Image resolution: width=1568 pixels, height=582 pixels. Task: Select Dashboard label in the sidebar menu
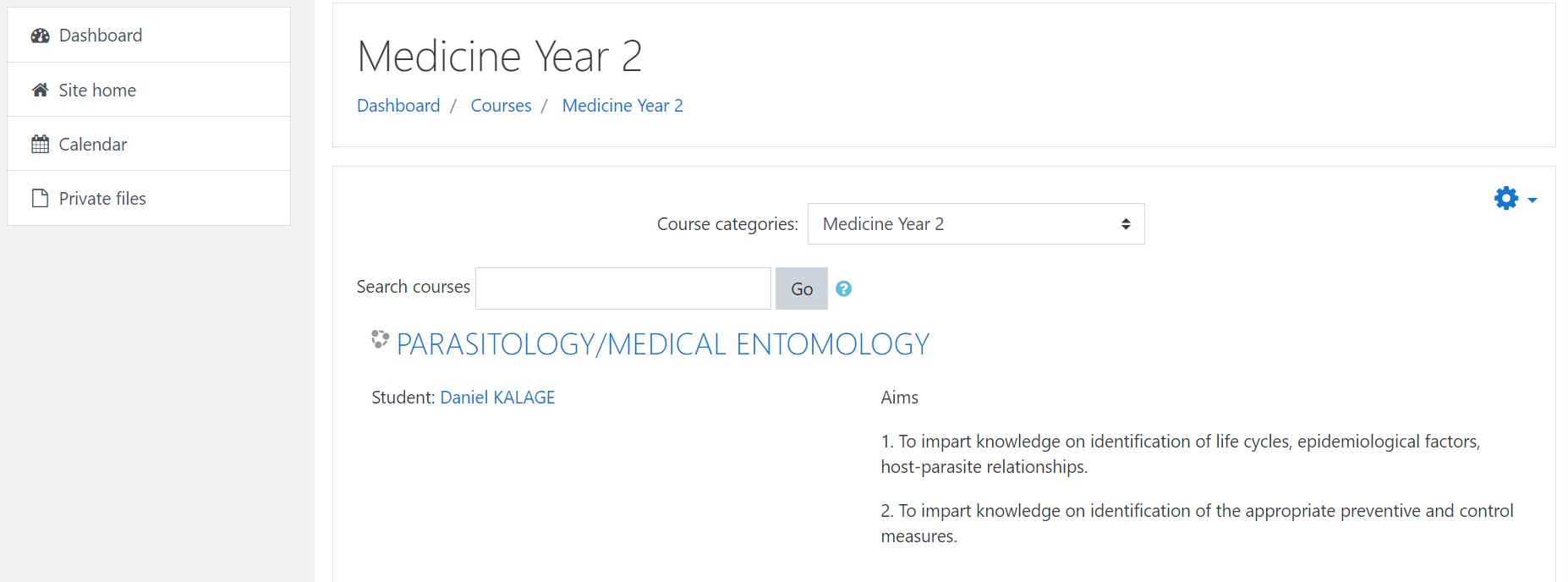point(101,36)
